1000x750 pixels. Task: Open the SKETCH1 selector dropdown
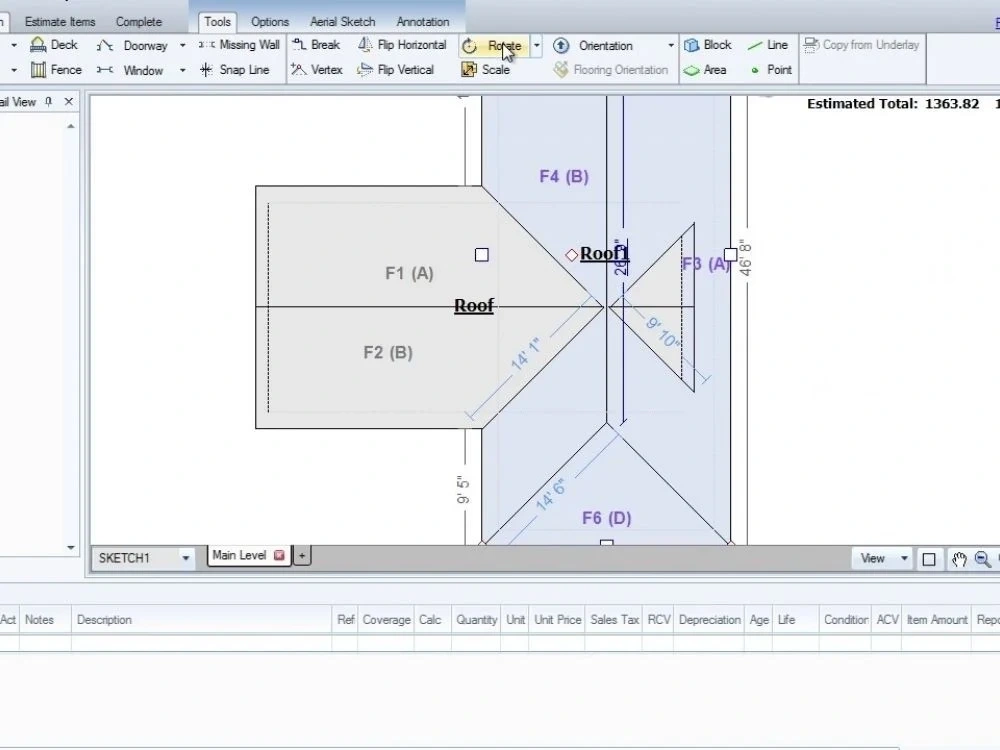(184, 558)
